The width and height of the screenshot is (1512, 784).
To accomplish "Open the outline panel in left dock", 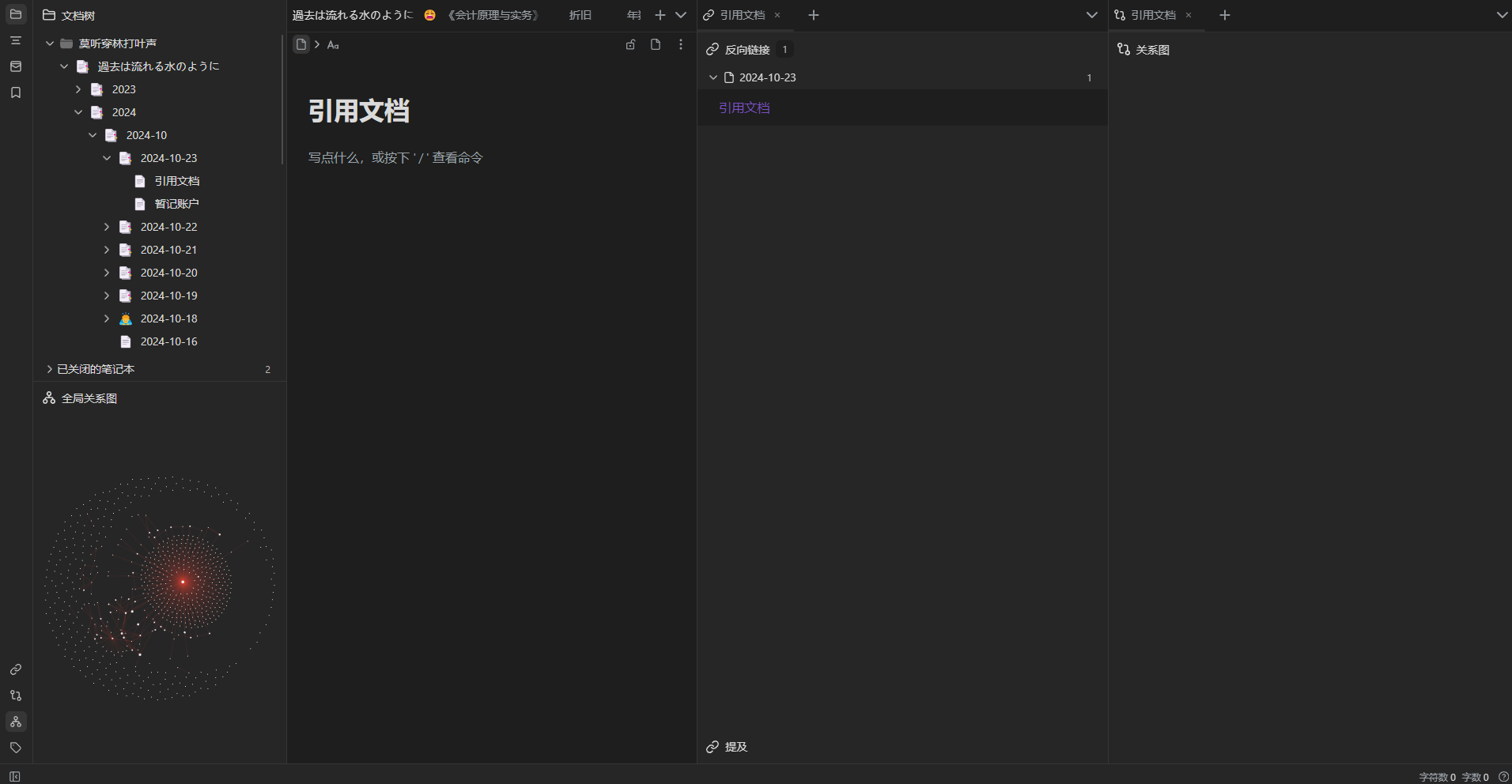I will coord(16,40).
